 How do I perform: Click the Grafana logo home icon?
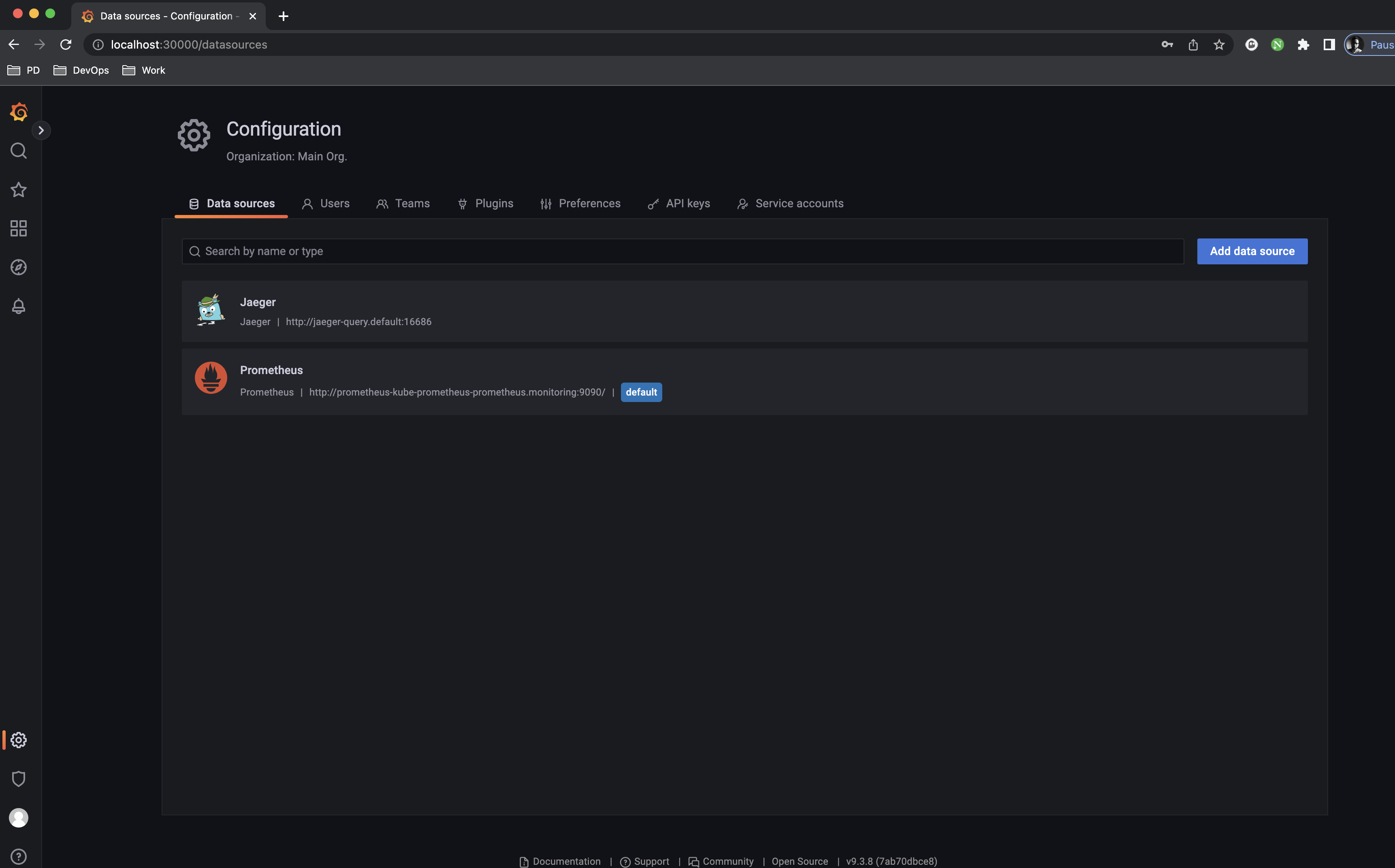18,112
